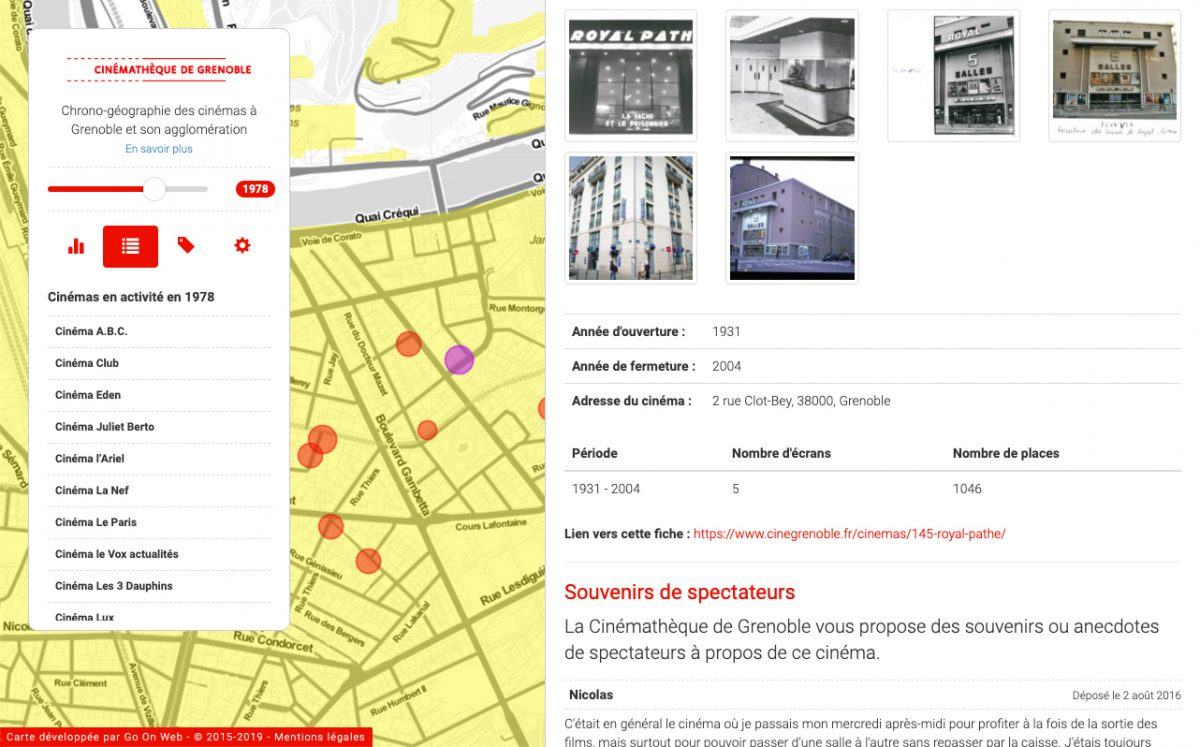Open the tag filter icon

pyautogui.click(x=186, y=246)
